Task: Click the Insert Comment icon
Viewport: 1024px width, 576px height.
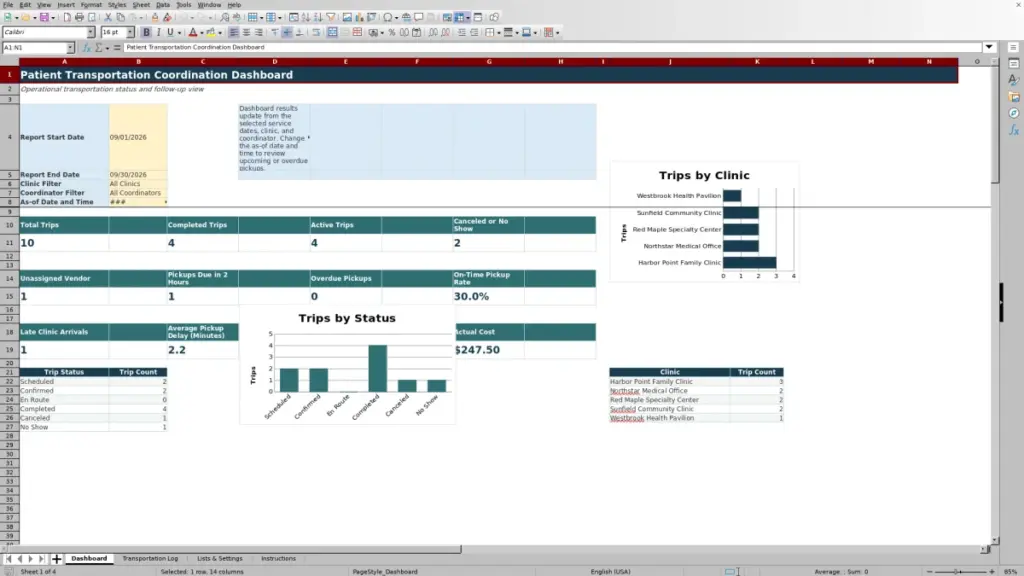Action: point(419,18)
